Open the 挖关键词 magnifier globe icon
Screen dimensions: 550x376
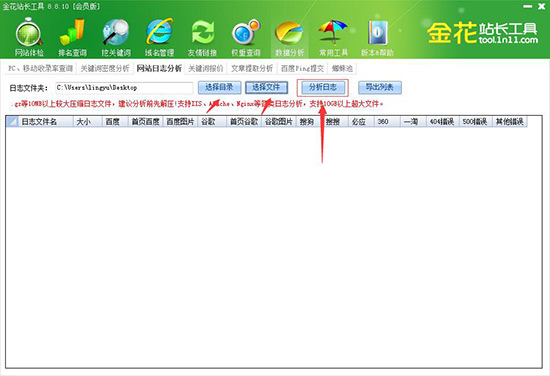tap(116, 37)
